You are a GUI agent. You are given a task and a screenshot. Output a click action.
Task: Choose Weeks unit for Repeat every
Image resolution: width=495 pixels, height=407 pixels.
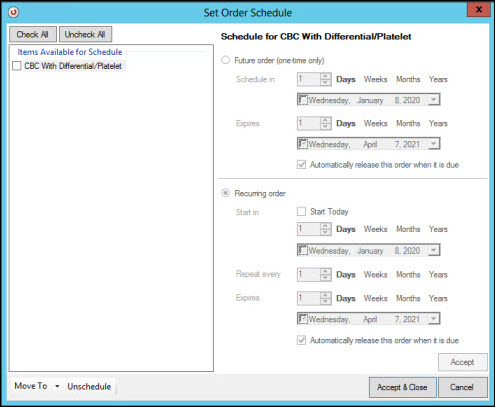(x=375, y=274)
